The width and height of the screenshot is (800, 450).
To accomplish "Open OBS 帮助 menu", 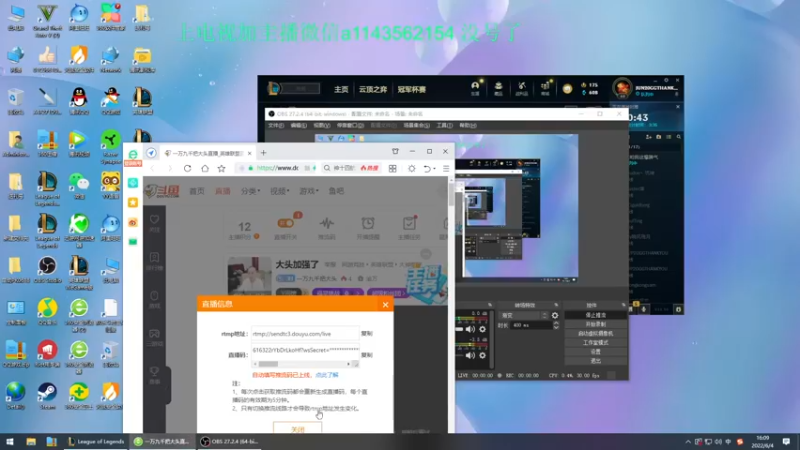I will [468, 126].
